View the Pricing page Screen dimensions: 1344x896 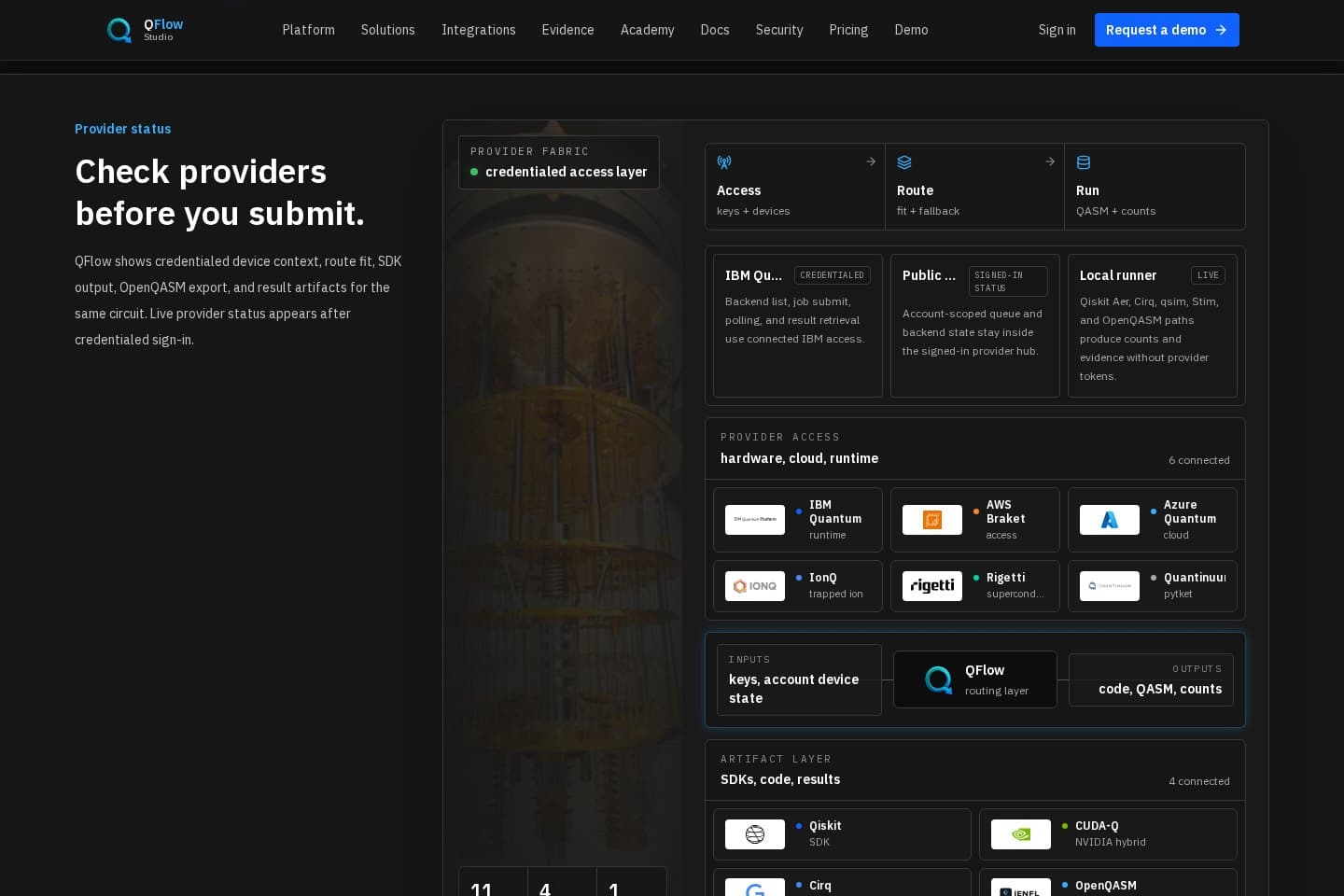click(x=848, y=30)
